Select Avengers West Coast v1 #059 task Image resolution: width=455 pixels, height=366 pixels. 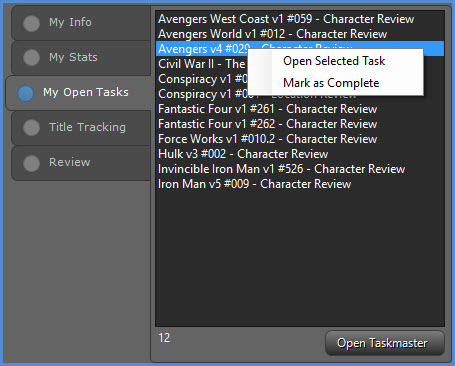[300, 19]
